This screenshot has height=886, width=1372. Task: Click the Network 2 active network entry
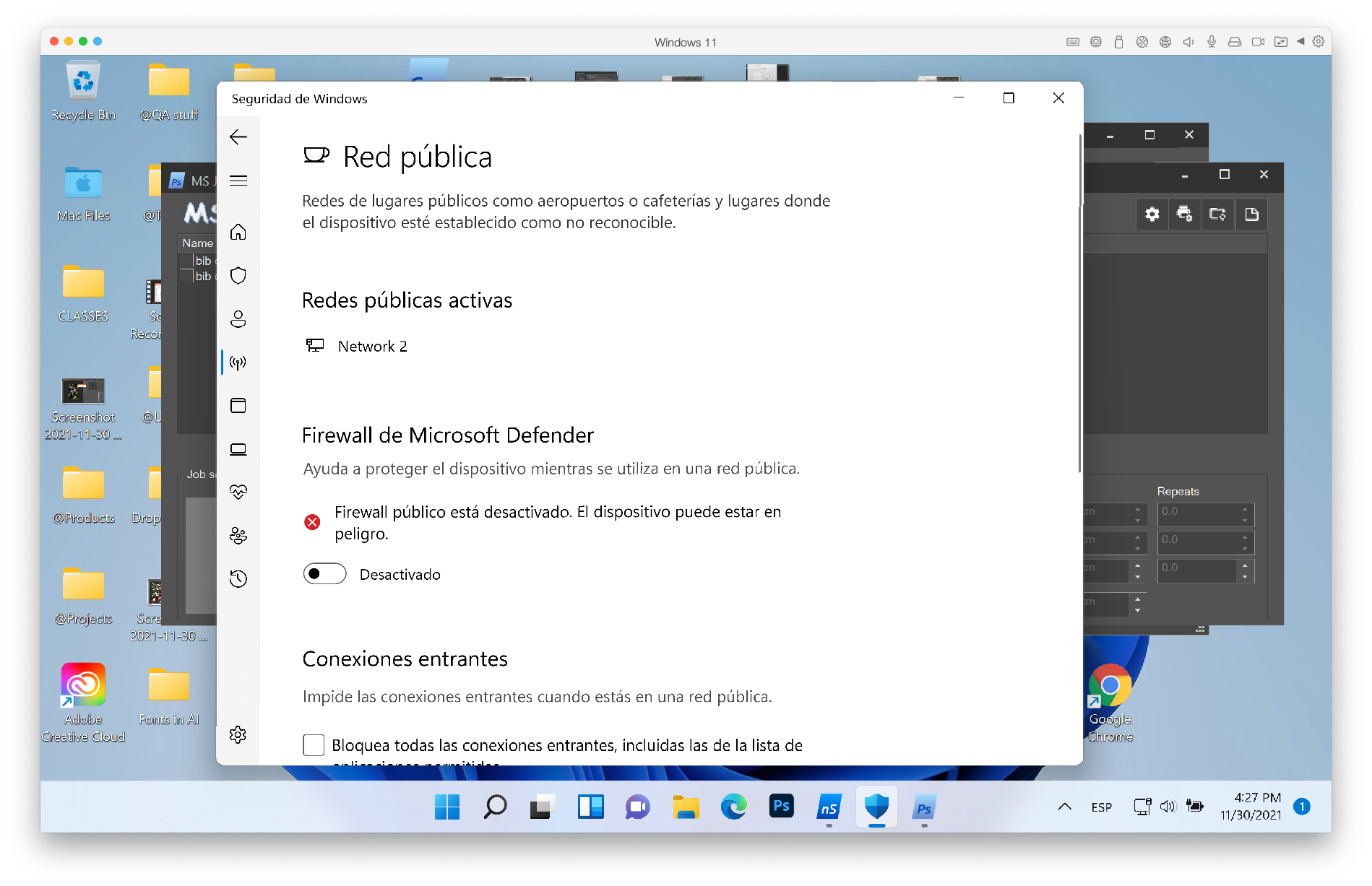[x=356, y=346]
